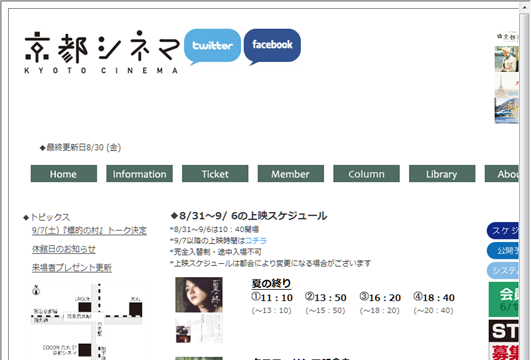531x360 pixels.
Task: Go to the Home menu
Action: [64, 174]
